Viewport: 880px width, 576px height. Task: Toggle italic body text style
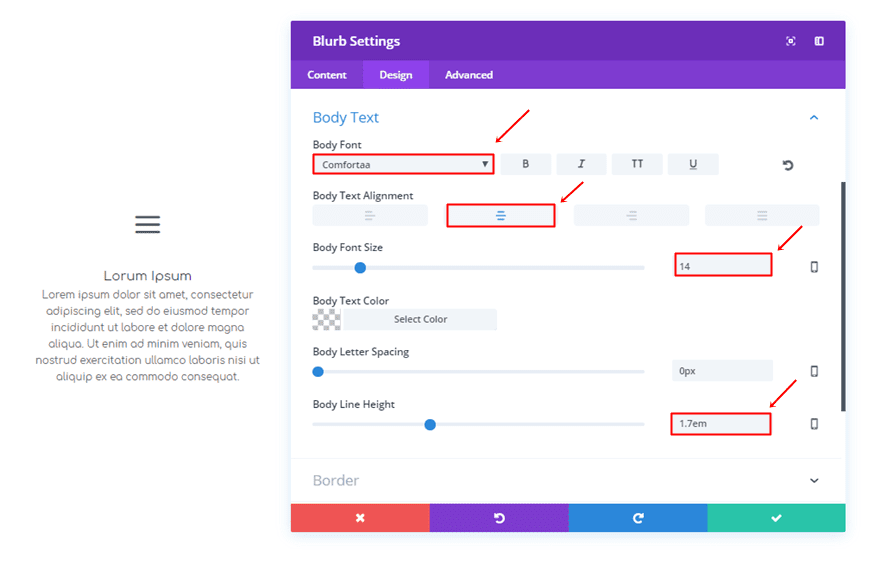point(581,164)
